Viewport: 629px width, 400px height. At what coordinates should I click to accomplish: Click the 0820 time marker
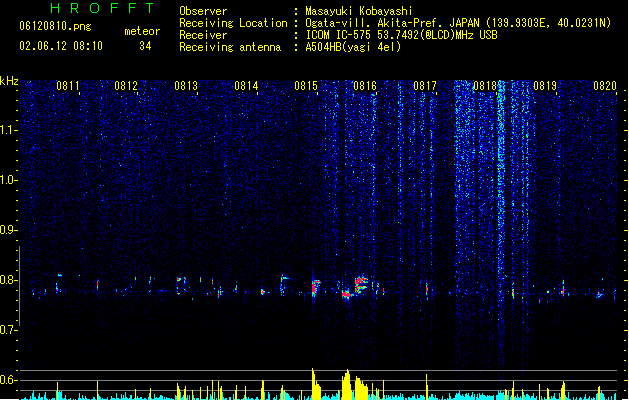pyautogui.click(x=605, y=86)
